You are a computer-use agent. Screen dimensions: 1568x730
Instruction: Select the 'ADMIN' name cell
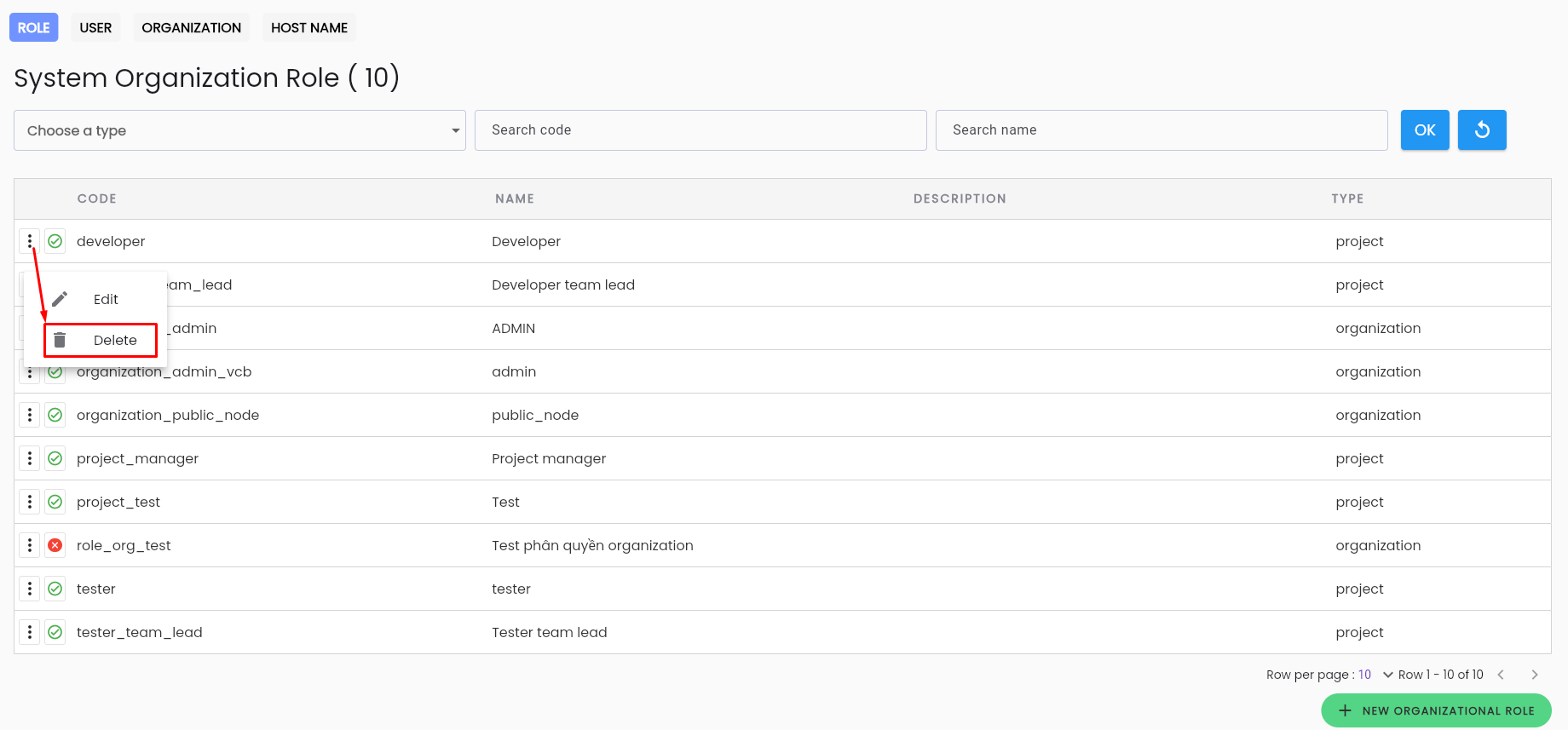[514, 328]
